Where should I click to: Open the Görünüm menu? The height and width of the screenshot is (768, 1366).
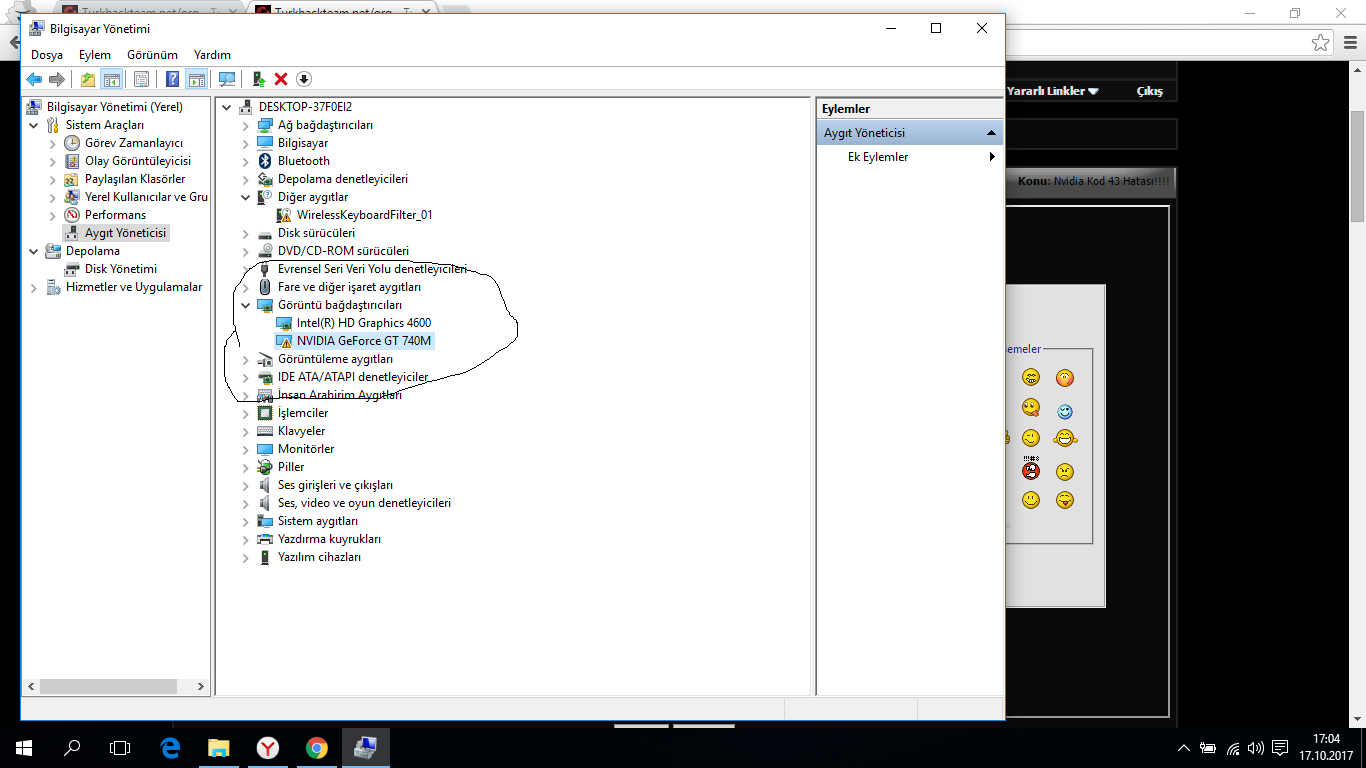[x=152, y=55]
